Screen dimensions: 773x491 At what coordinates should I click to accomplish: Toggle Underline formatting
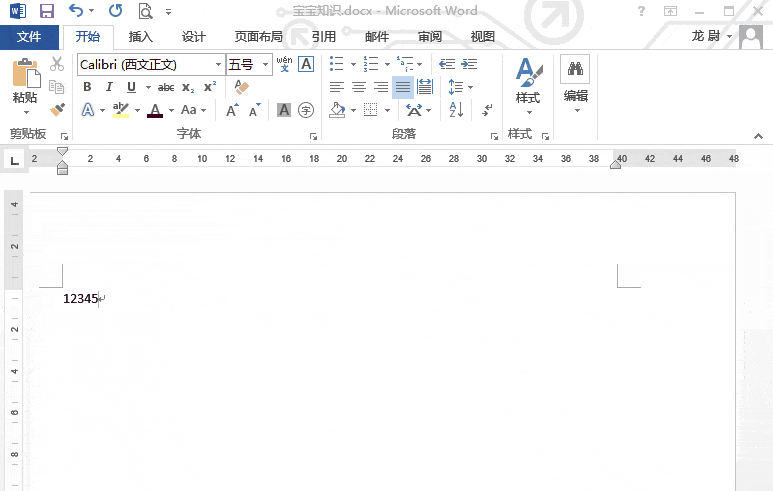point(131,87)
